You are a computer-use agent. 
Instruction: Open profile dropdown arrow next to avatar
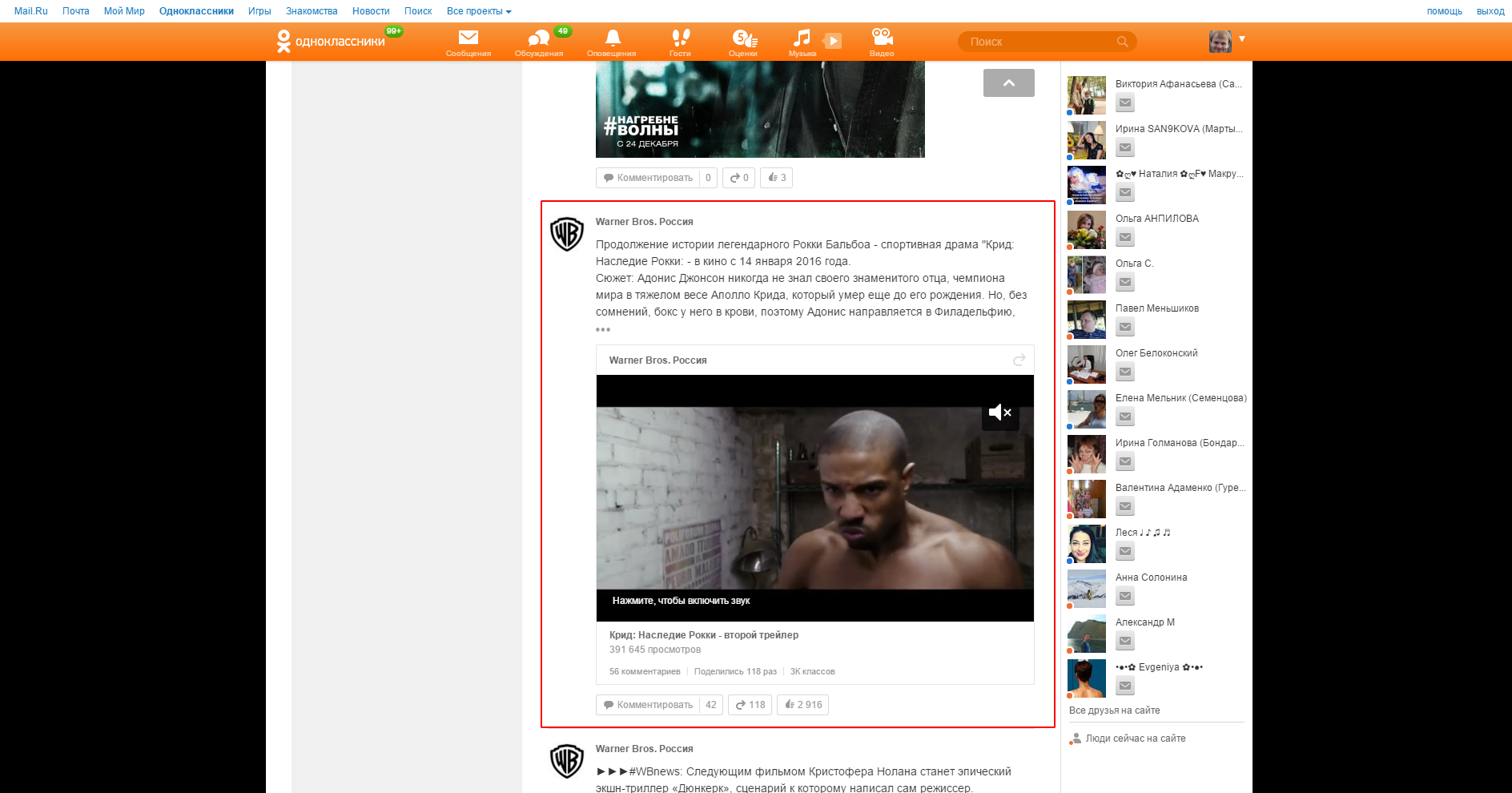[1242, 38]
